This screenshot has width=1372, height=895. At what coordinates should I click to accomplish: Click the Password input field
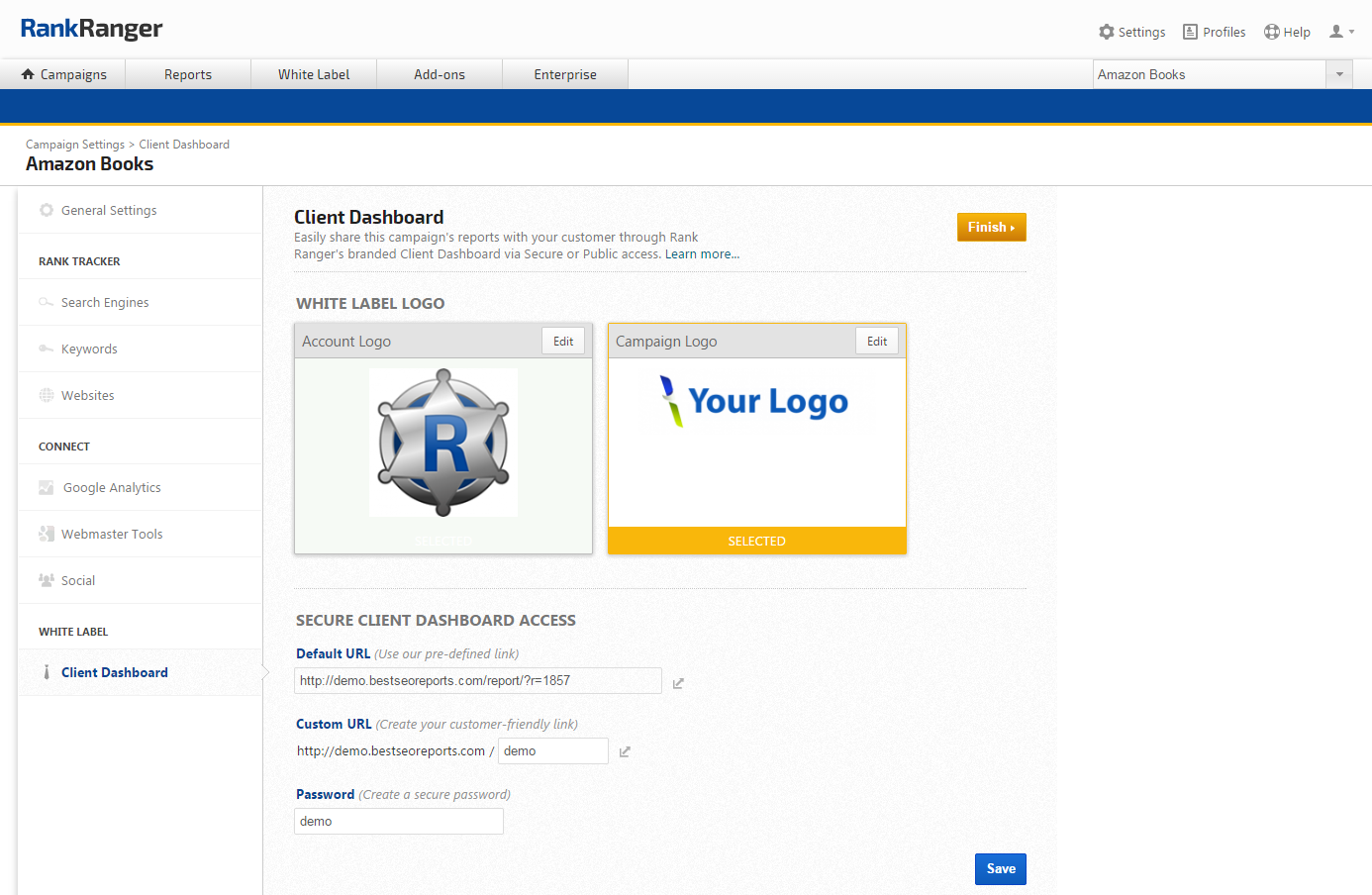(x=399, y=821)
